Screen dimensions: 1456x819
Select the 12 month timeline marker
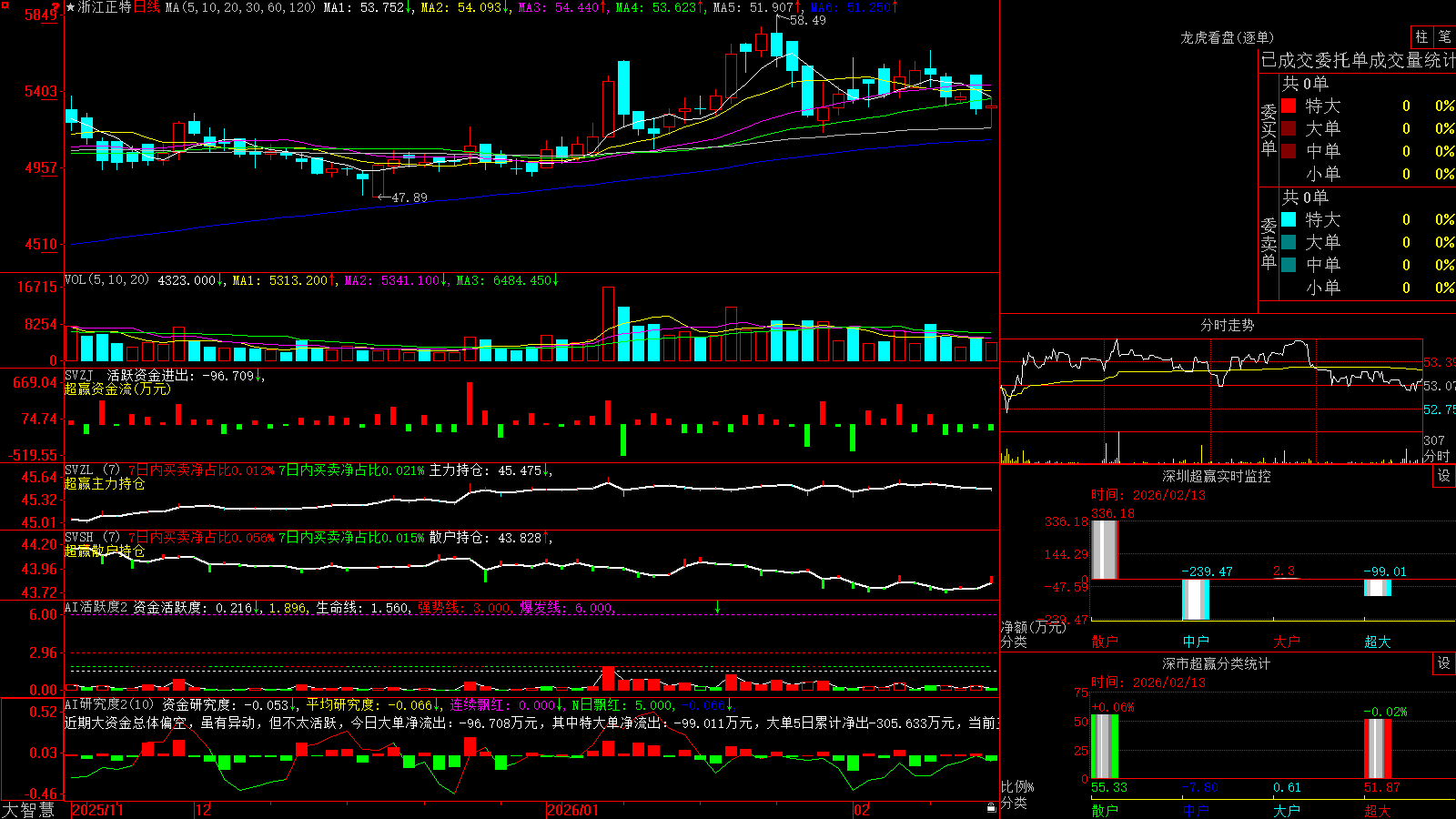click(204, 810)
